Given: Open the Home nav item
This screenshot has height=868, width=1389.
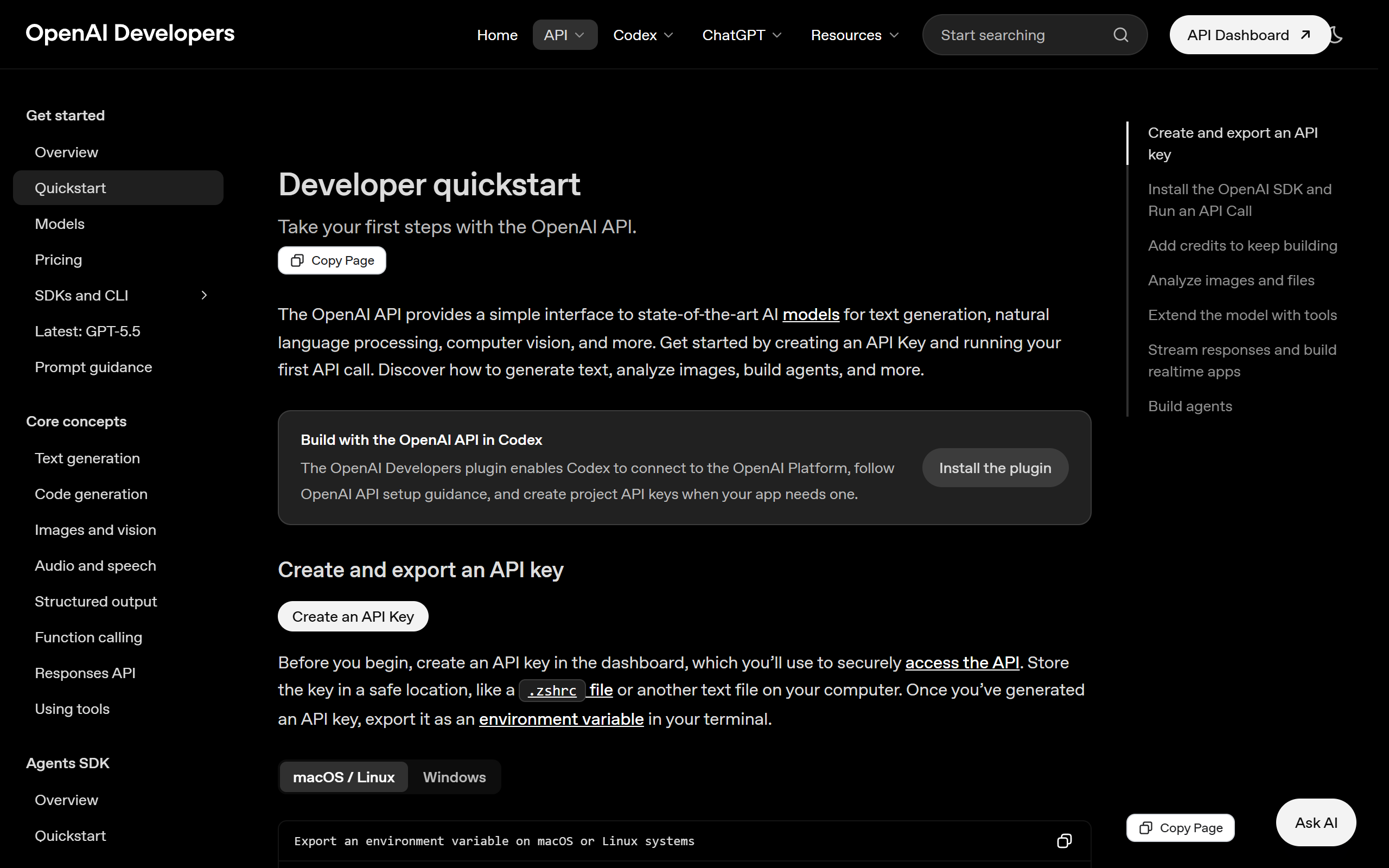Looking at the screenshot, I should 497,35.
